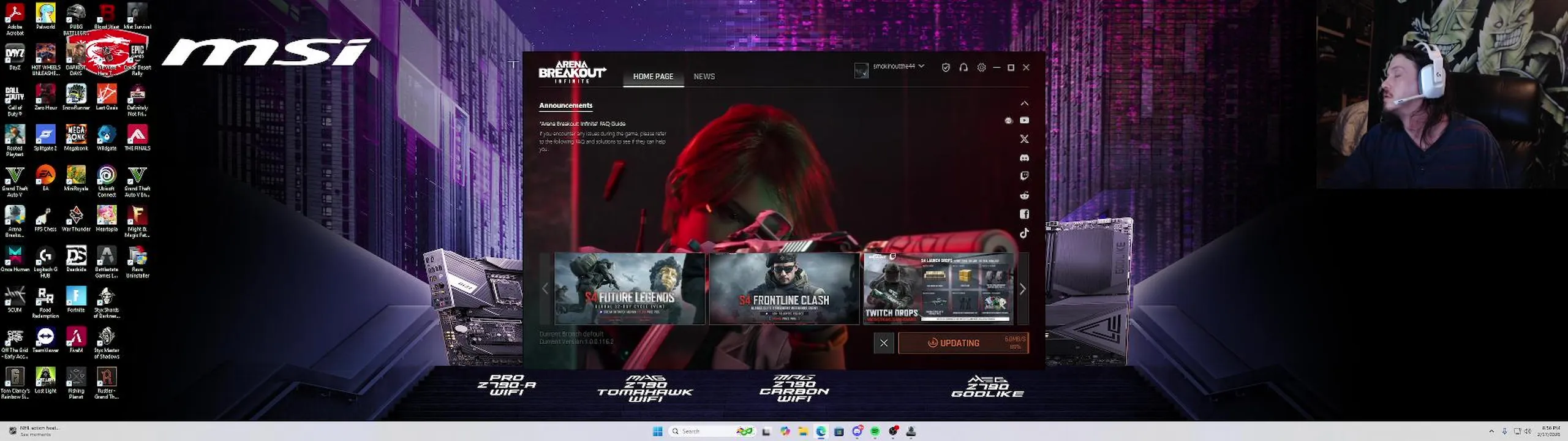Launch SCUM desktop shortcut
The width and height of the screenshot is (1568, 441).
15,300
